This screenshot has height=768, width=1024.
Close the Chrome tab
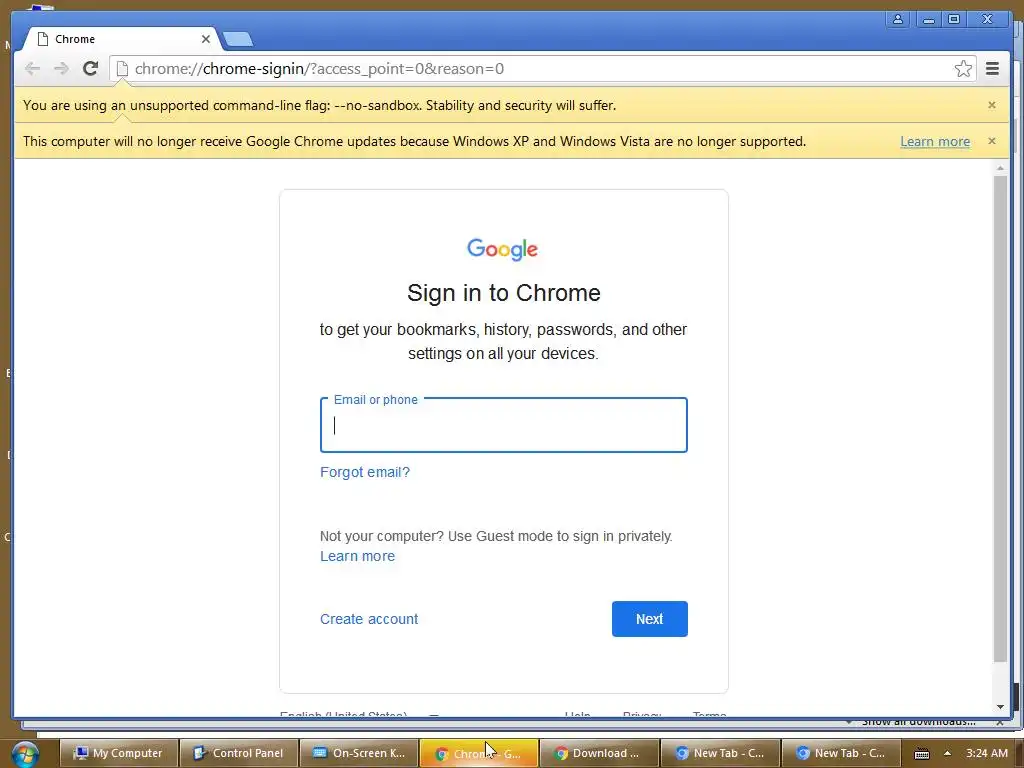206,39
